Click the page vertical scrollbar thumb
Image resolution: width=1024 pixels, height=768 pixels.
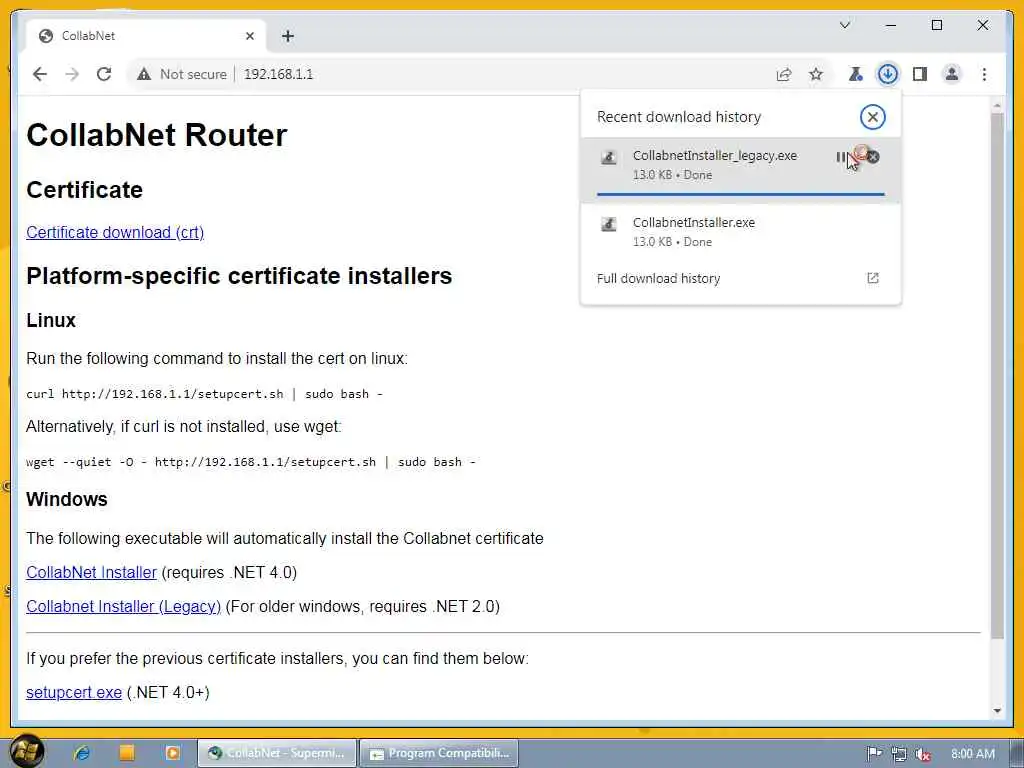(997, 376)
